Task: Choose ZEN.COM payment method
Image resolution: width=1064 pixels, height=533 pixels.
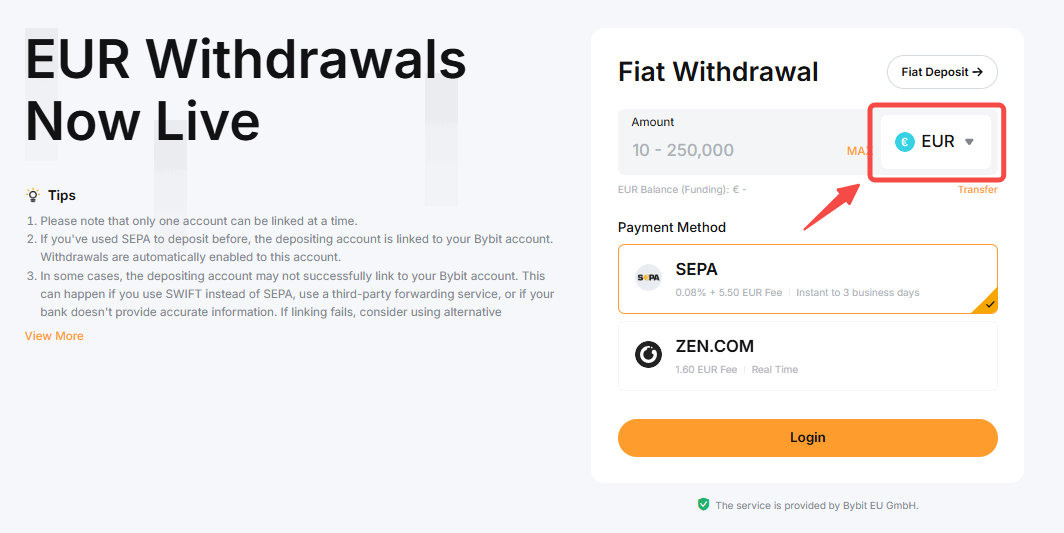Action: pyautogui.click(x=807, y=355)
